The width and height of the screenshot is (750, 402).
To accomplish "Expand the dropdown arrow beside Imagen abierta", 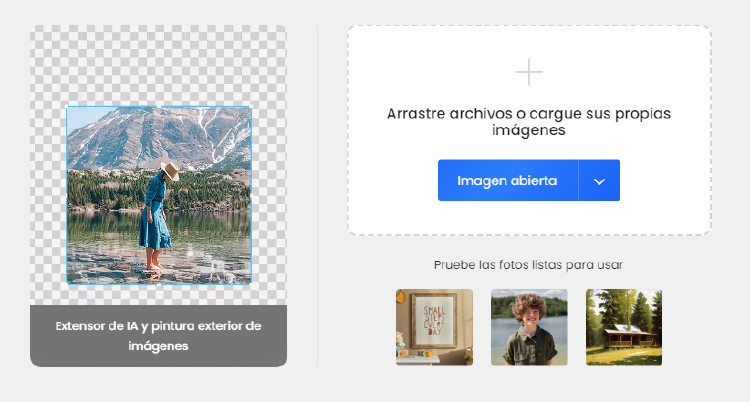I will click(599, 181).
